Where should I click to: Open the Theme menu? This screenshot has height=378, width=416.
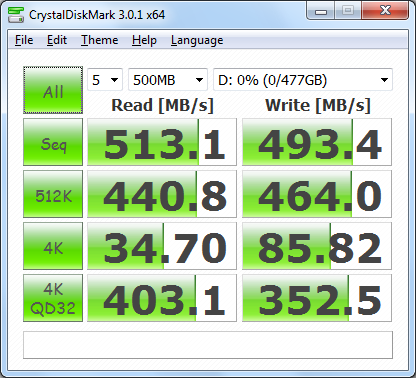(100, 40)
